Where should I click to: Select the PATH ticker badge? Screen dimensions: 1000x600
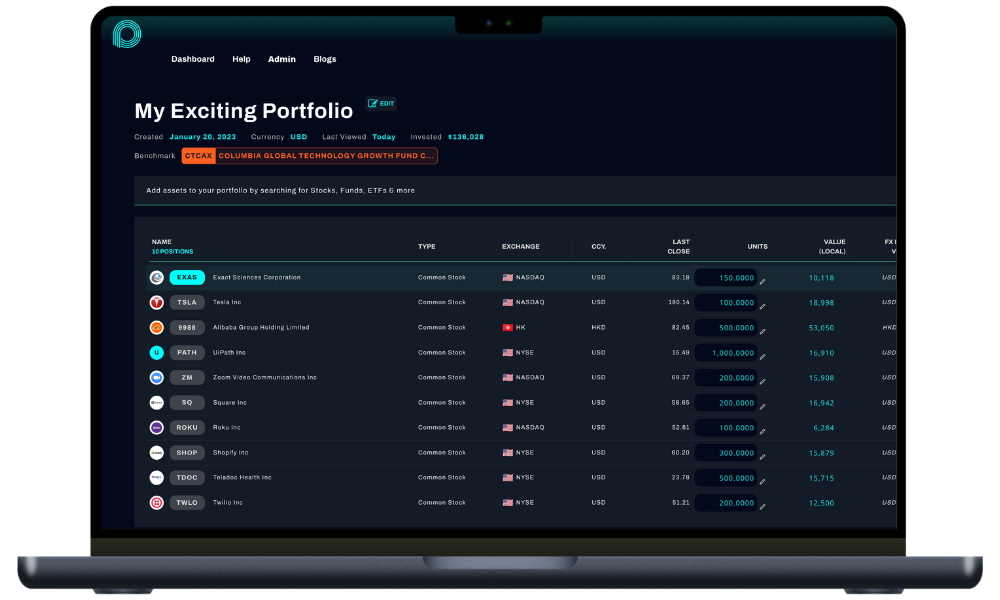pyautogui.click(x=187, y=353)
